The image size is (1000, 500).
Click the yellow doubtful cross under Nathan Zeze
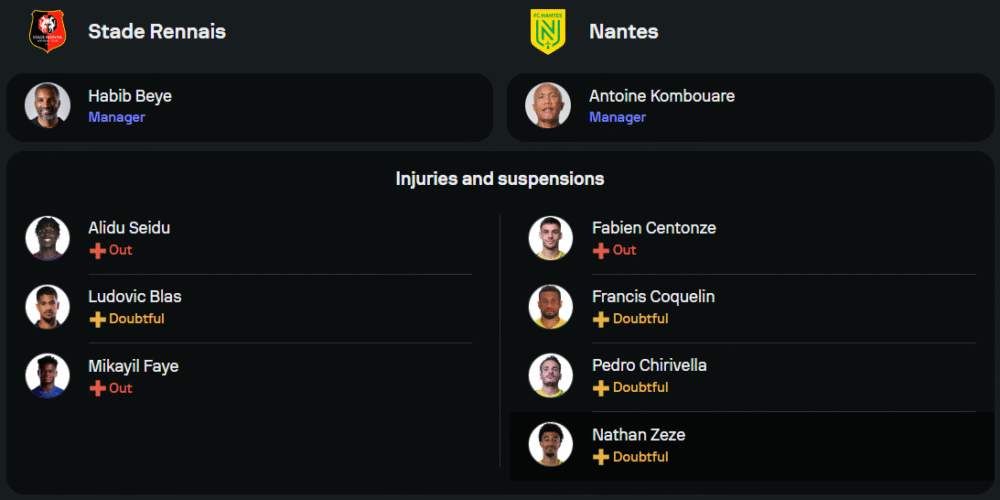[x=601, y=457]
